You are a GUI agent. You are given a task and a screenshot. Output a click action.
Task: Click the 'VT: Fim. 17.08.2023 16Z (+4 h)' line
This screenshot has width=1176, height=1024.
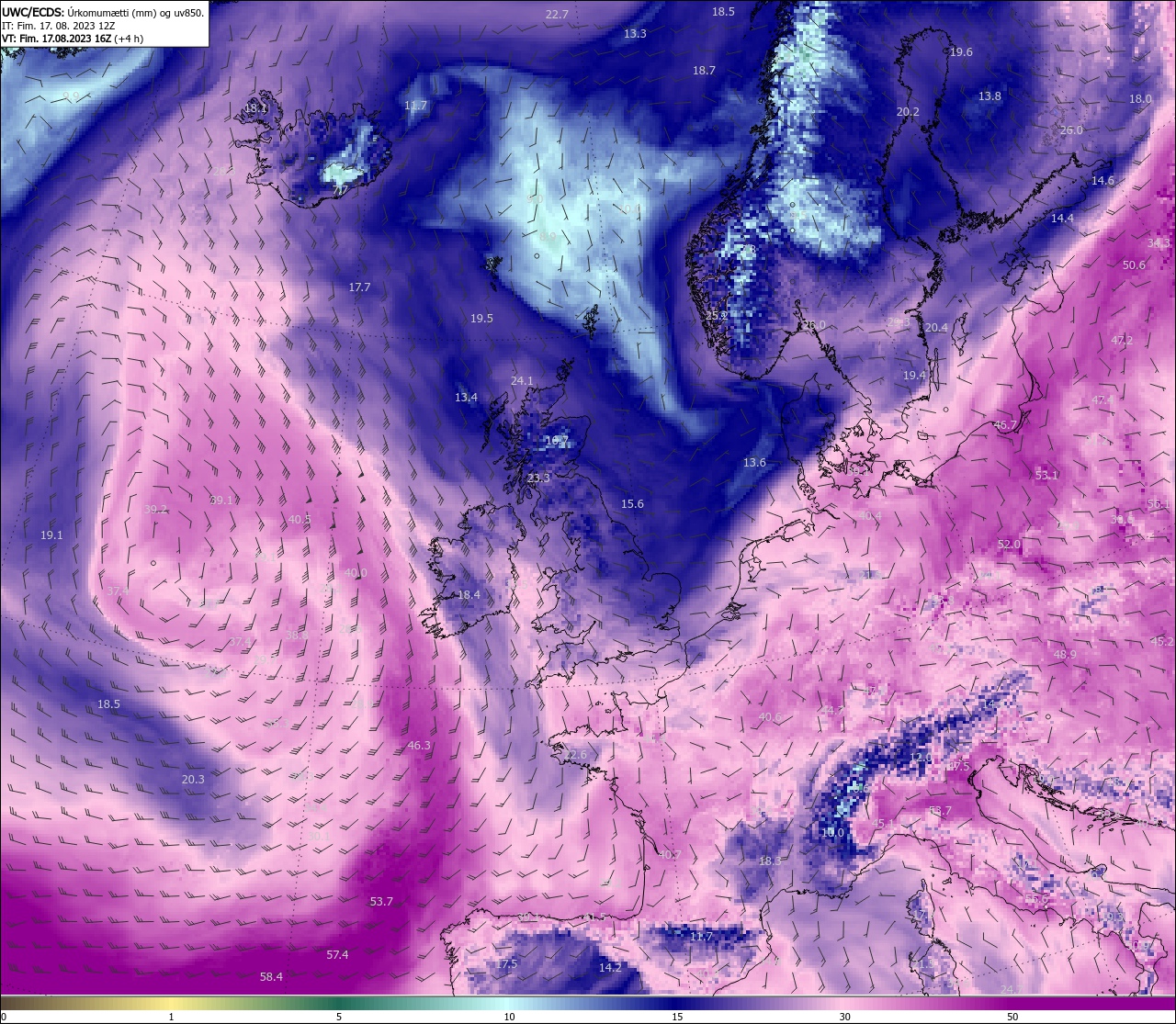tap(72, 39)
